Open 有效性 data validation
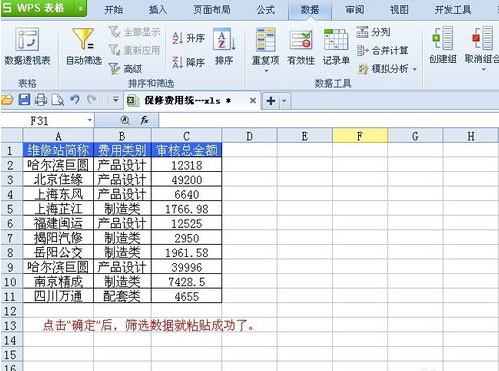Image resolution: width=499 pixels, height=371 pixels. [x=301, y=46]
